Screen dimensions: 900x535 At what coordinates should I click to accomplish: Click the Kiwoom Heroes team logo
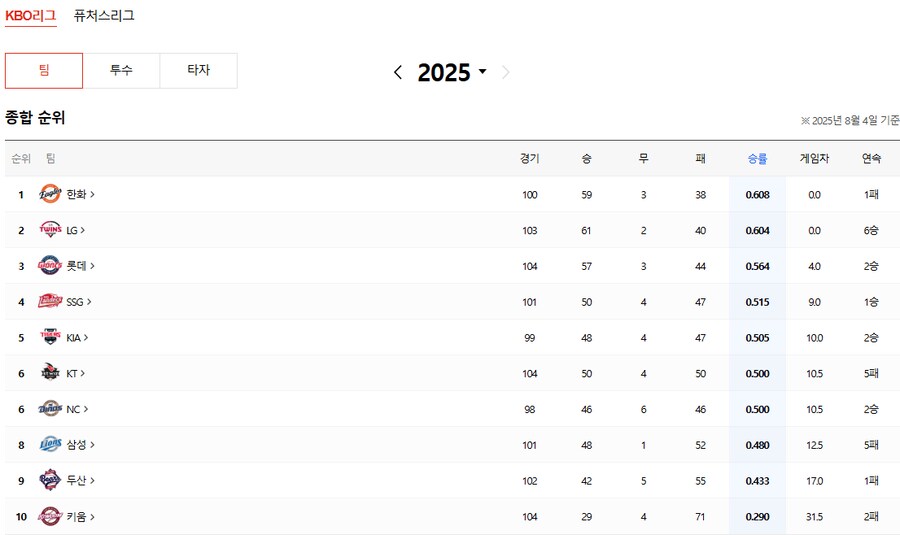[x=50, y=516]
